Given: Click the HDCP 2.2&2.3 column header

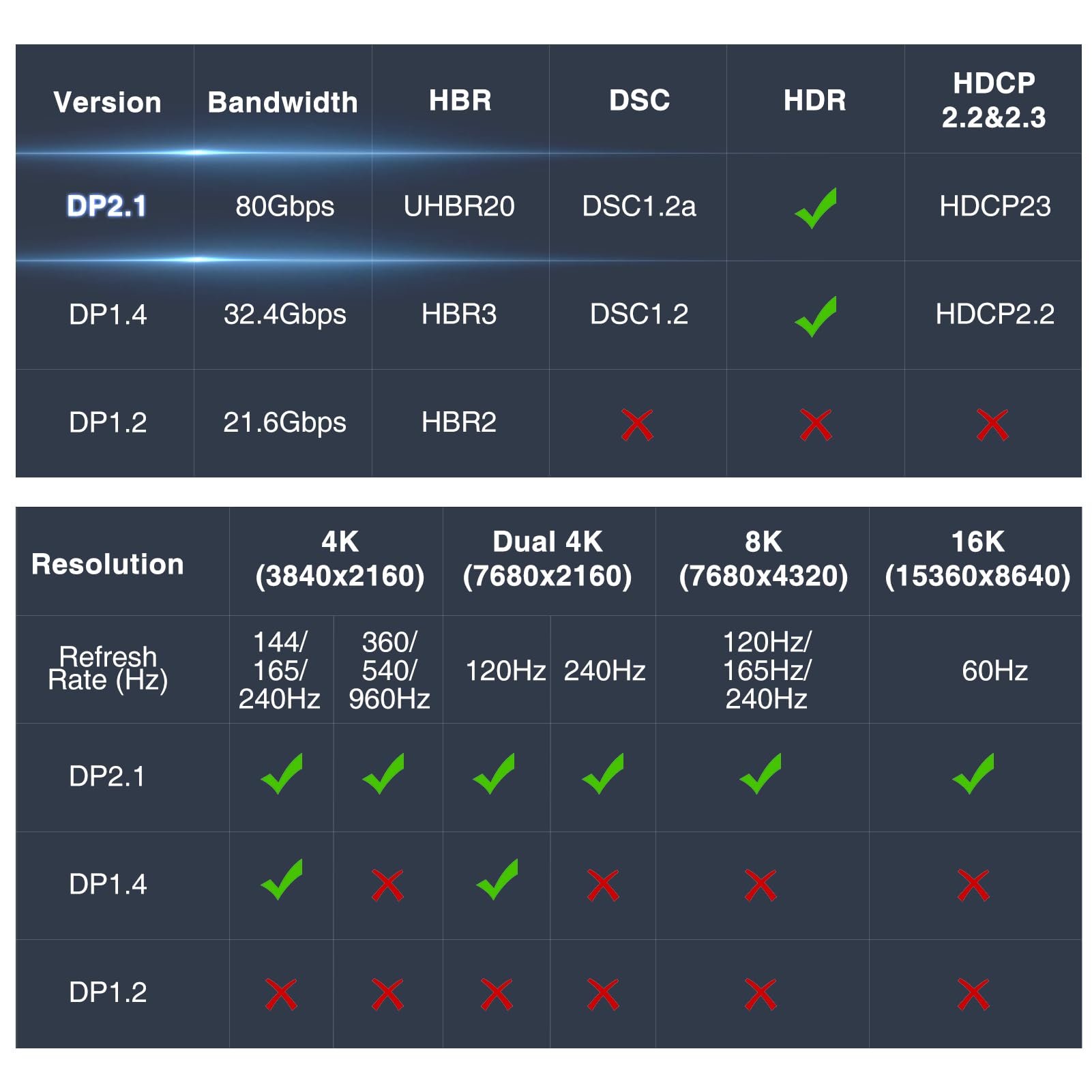Looking at the screenshot, I should coord(993,100).
